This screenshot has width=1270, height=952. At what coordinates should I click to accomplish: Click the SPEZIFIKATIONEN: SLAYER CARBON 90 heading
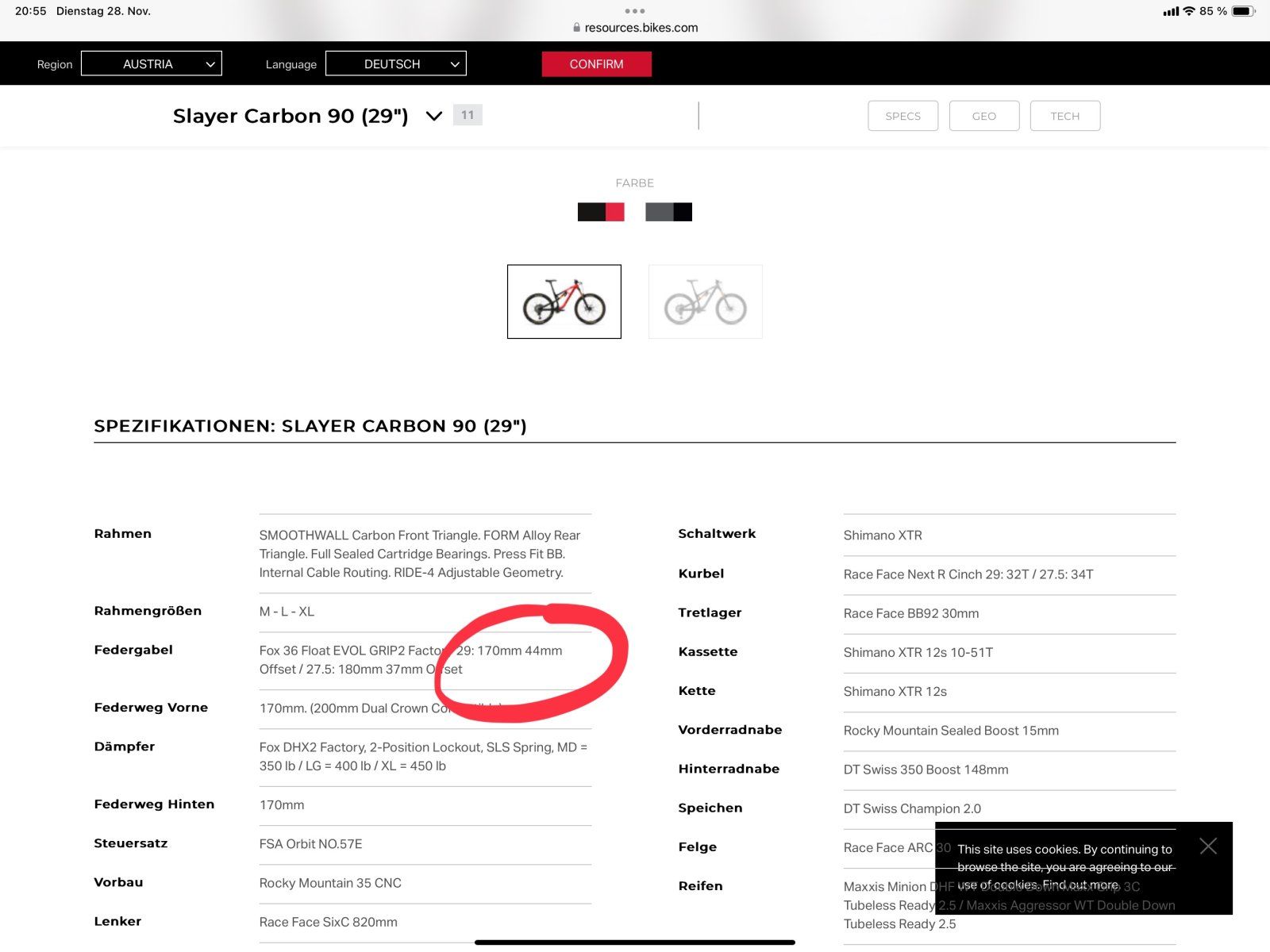pyautogui.click(x=310, y=426)
